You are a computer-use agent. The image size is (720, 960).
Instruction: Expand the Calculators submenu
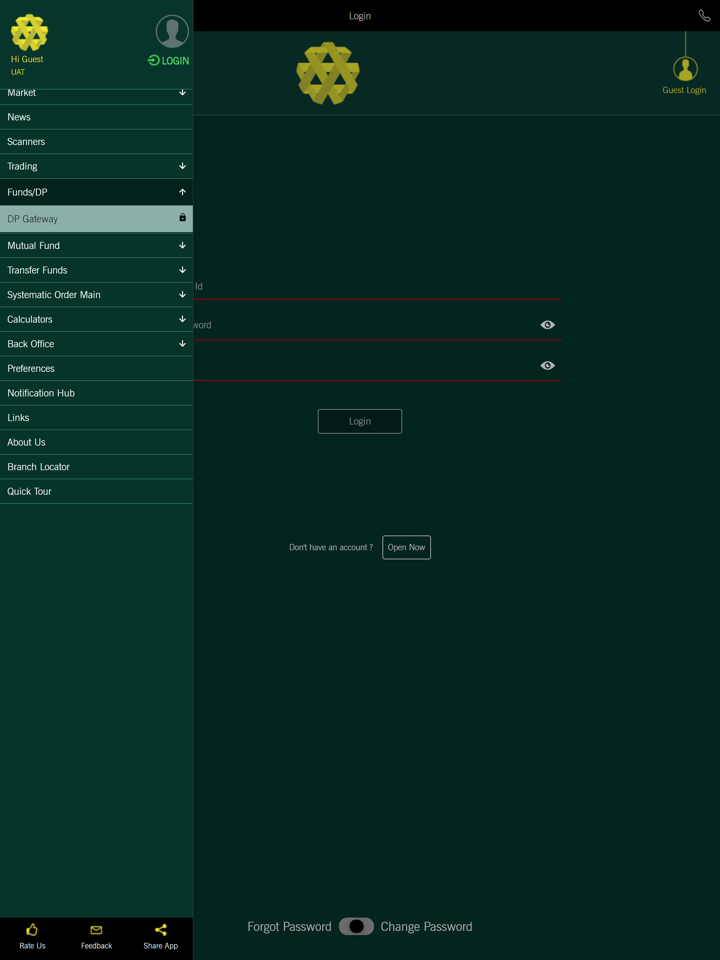pos(182,320)
